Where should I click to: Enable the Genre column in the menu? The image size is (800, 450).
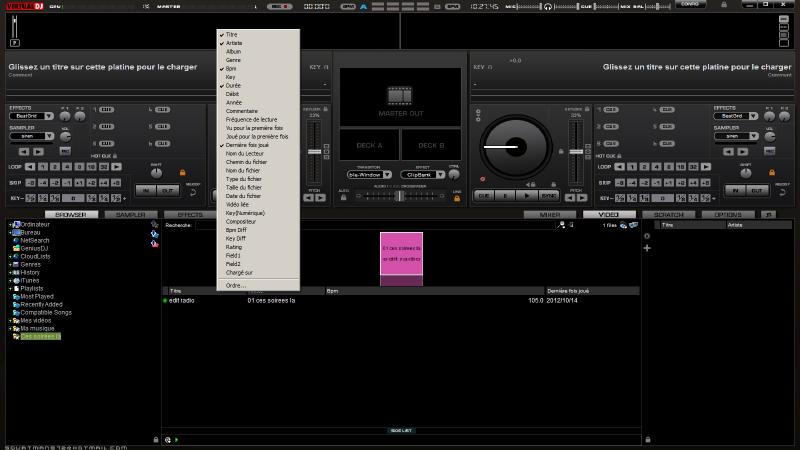[x=234, y=60]
